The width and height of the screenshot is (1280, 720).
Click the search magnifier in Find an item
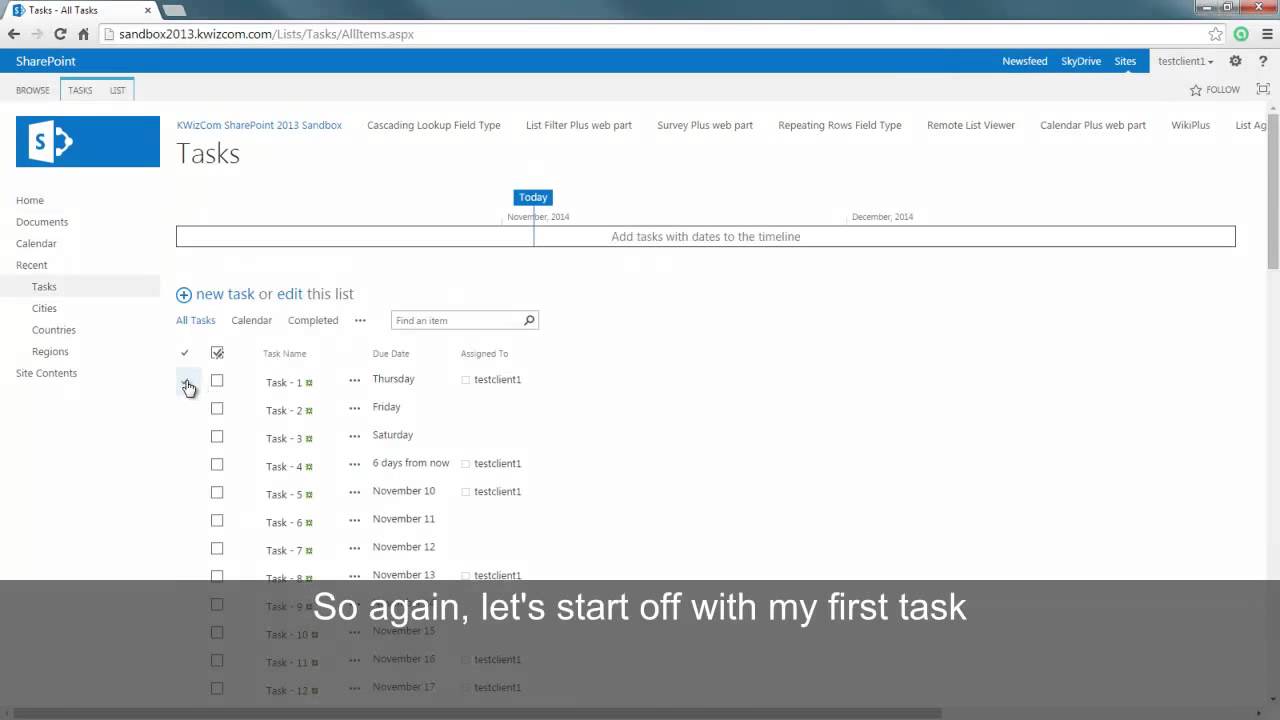(x=530, y=320)
